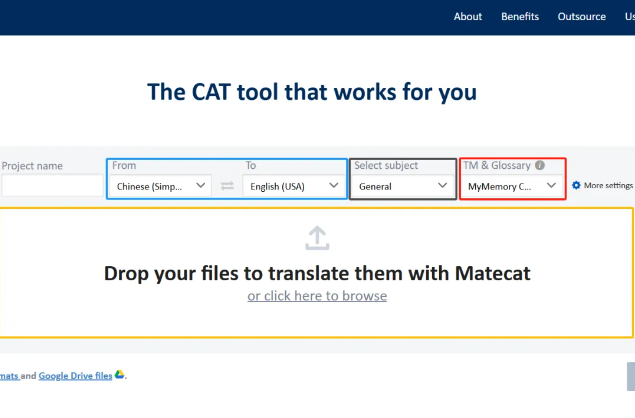Open More settings gear icon
This screenshot has width=635, height=418.
click(x=576, y=186)
